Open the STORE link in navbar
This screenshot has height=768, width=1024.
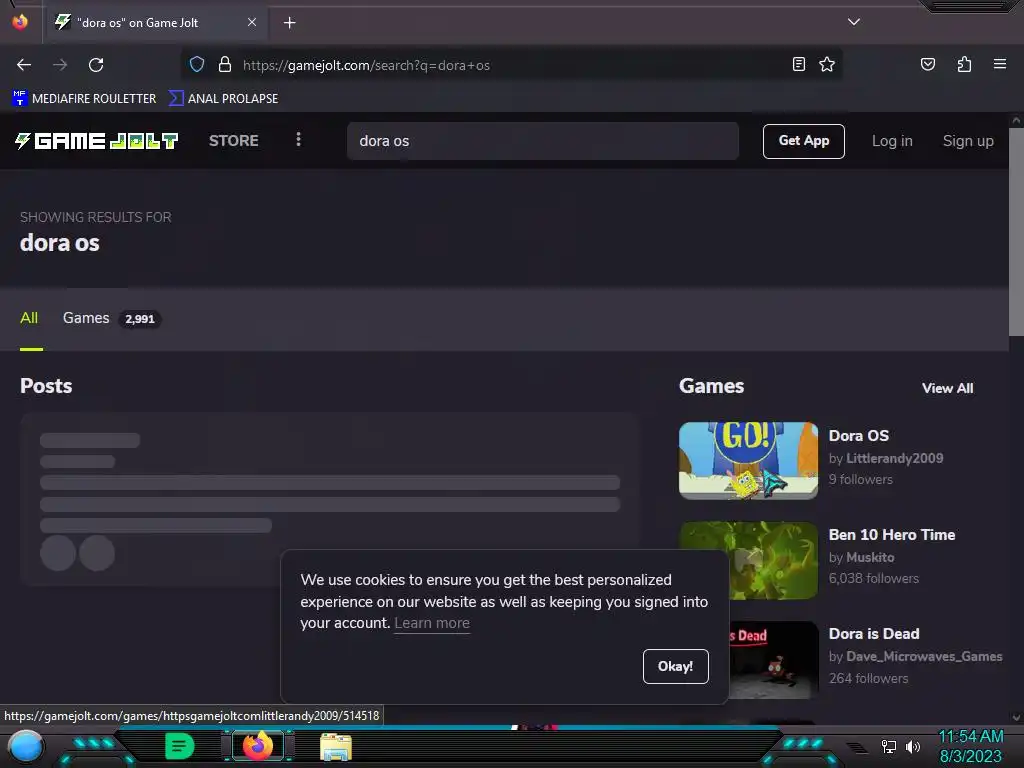[234, 140]
